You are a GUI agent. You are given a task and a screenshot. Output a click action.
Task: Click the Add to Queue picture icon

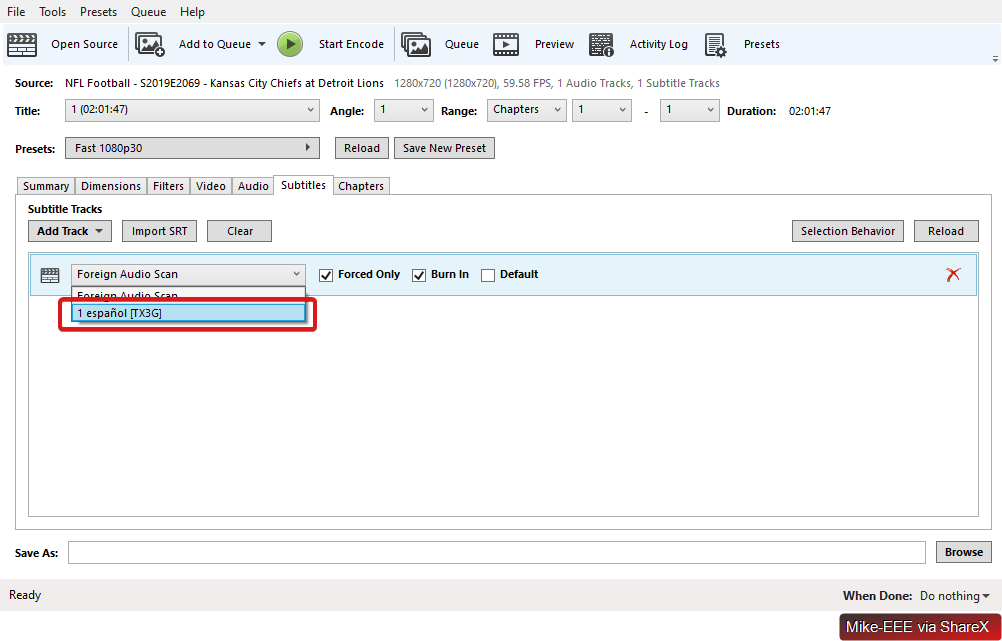150,44
